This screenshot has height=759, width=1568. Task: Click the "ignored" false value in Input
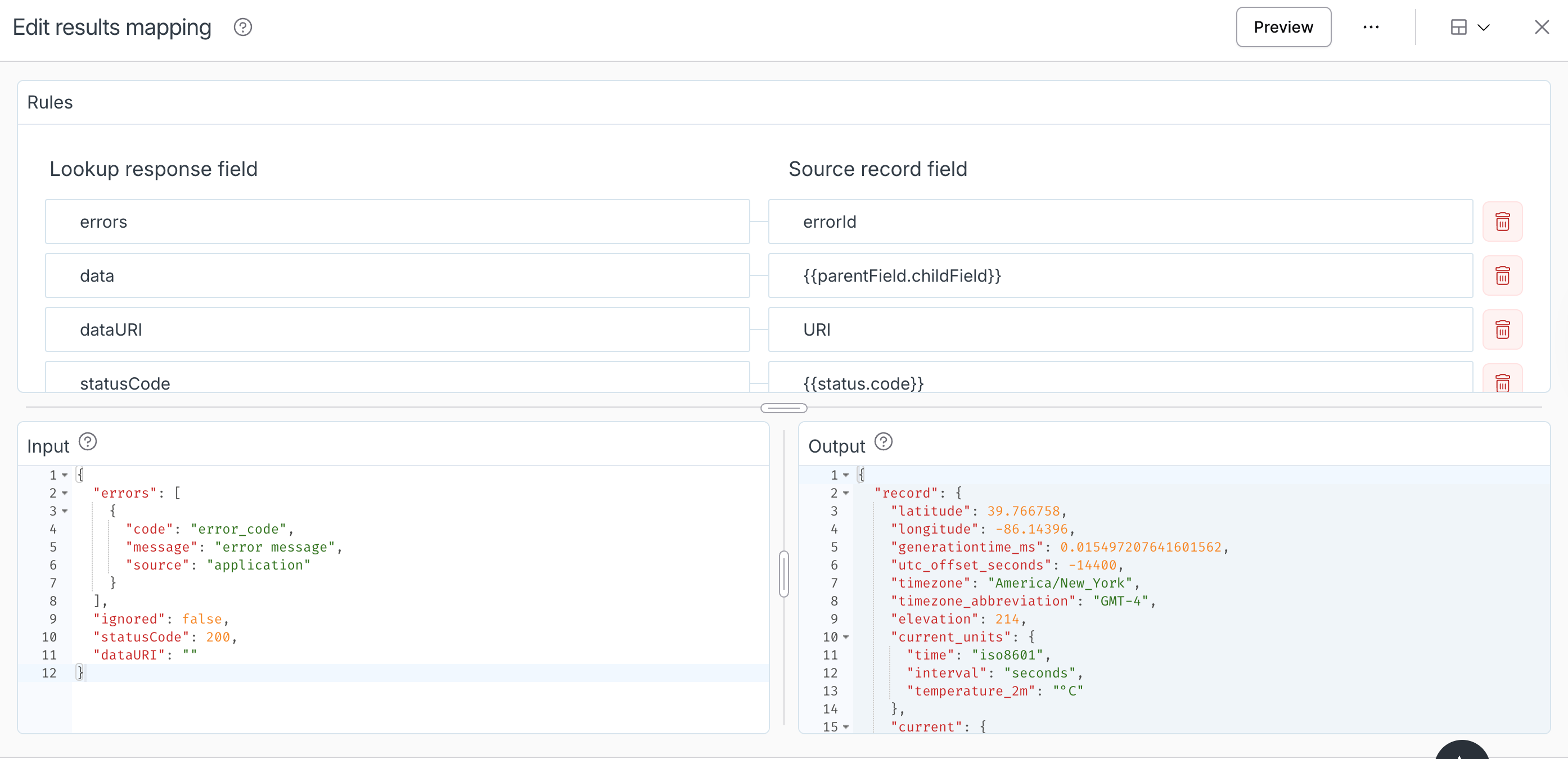[201, 619]
